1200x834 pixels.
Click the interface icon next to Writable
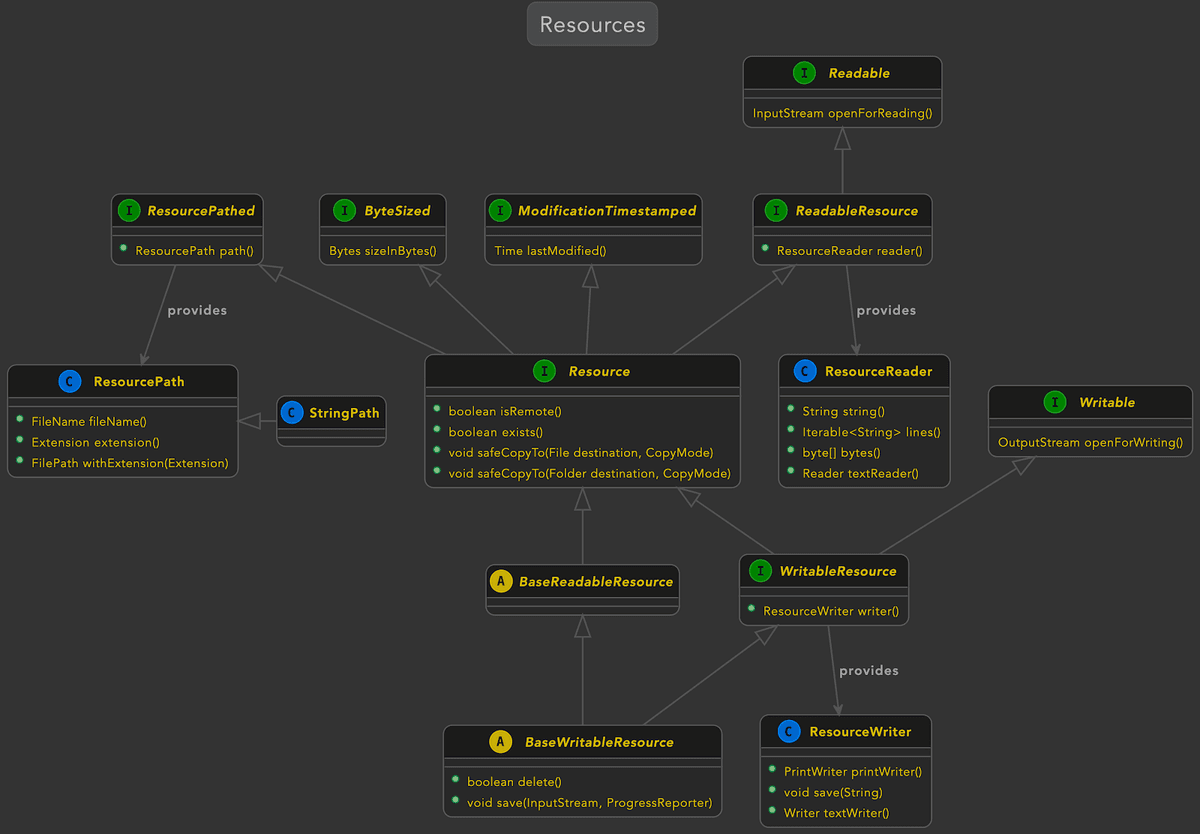click(x=1055, y=402)
